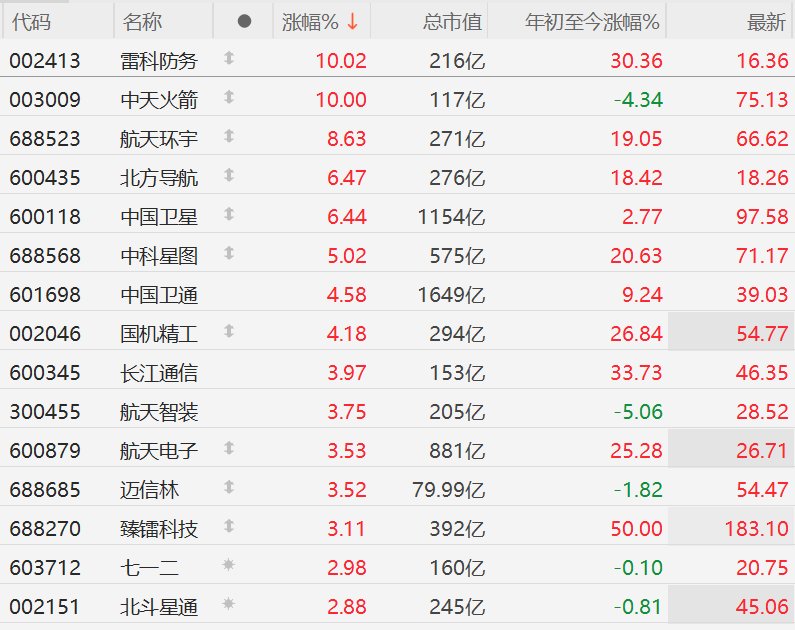Open the stock name 航天电子
The width and height of the screenshot is (795, 630).
tap(159, 451)
